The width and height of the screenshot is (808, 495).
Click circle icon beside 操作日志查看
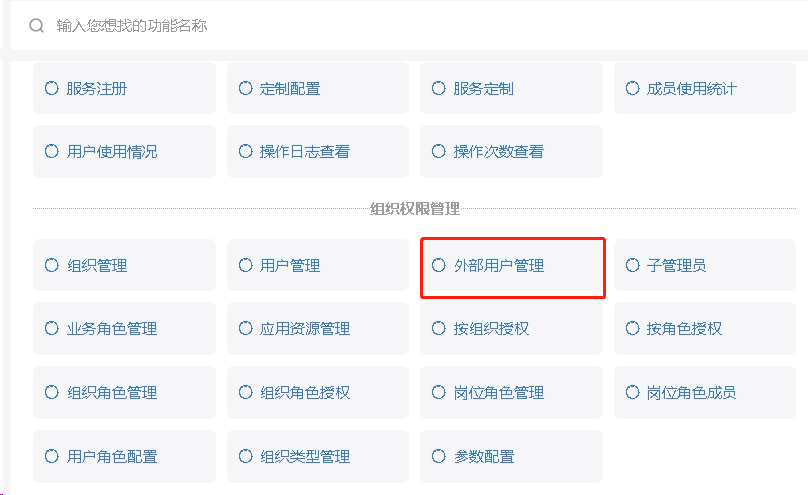[245, 151]
